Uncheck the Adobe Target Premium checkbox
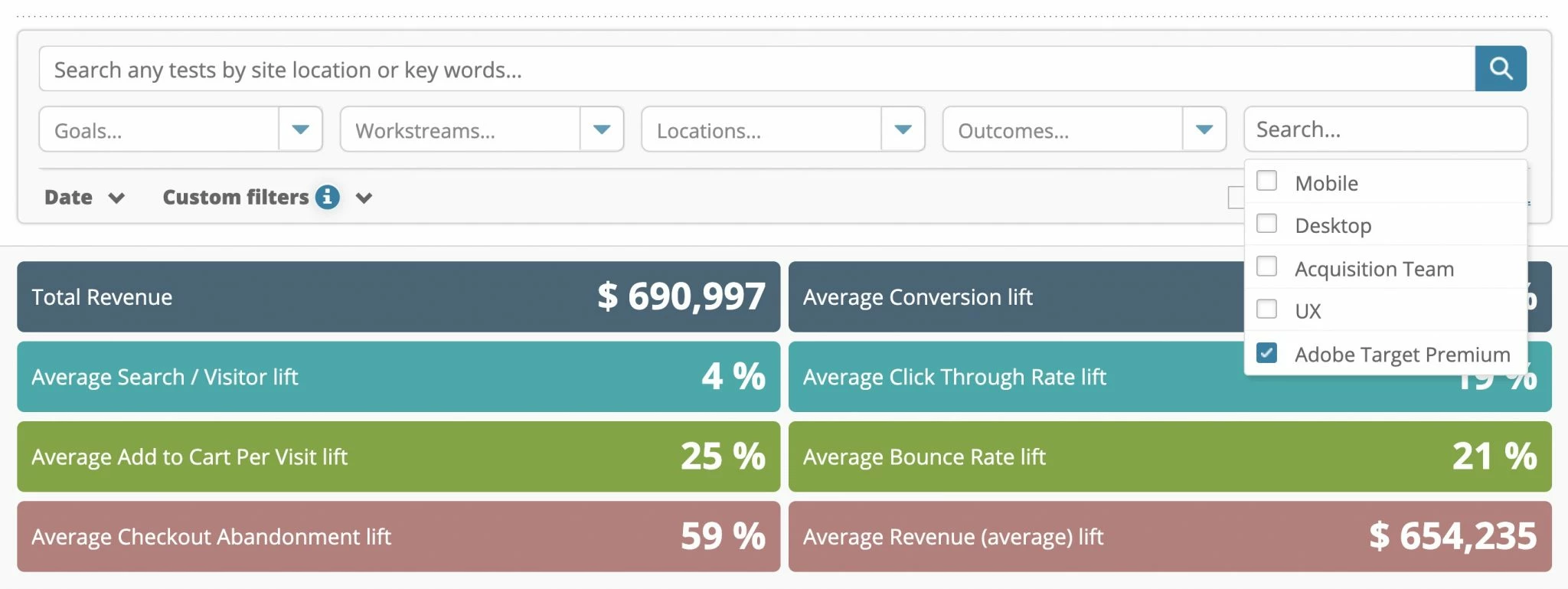The height and width of the screenshot is (589, 1568). (x=1267, y=353)
